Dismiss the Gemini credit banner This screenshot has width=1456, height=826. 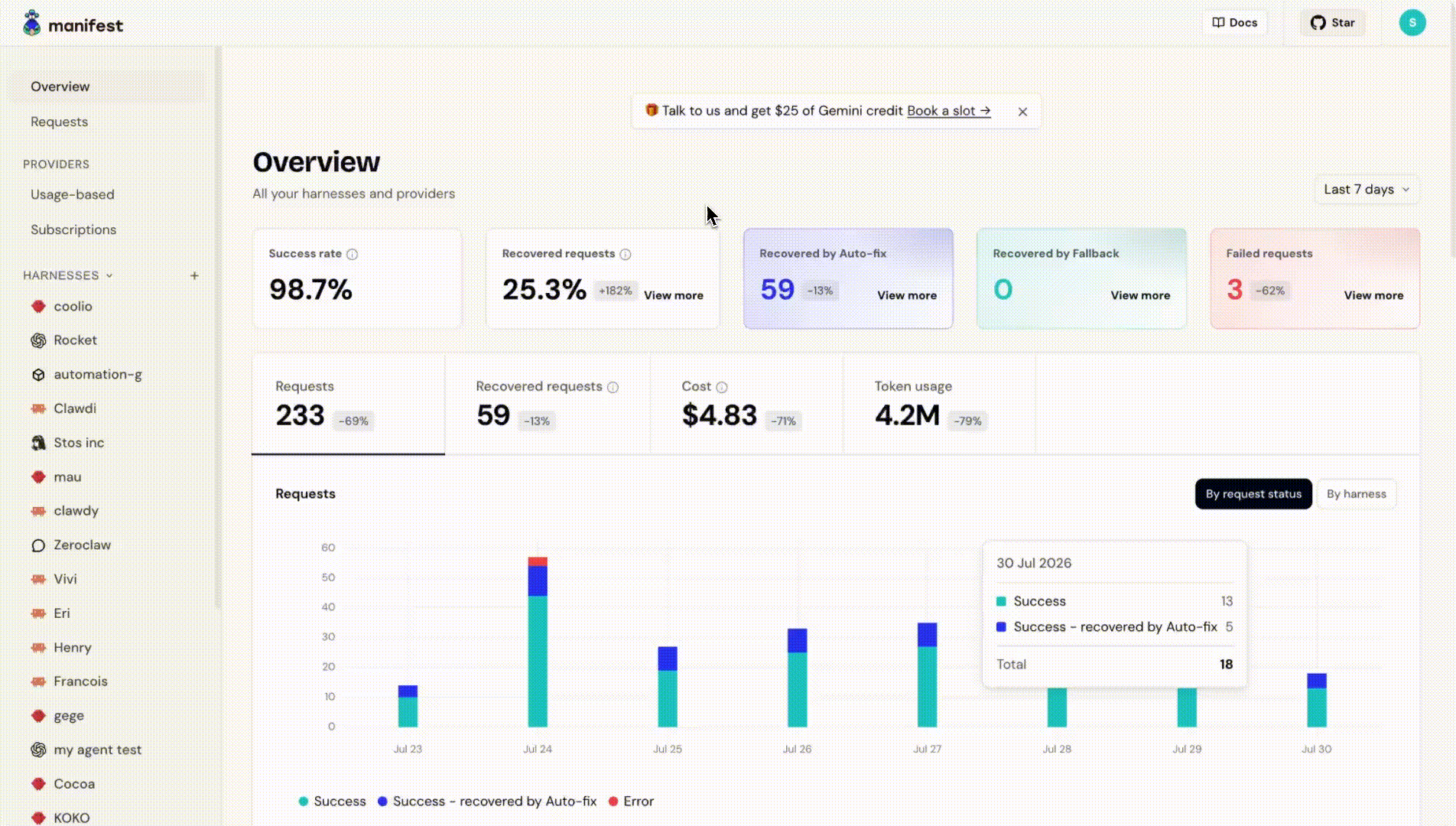pyautogui.click(x=1022, y=112)
